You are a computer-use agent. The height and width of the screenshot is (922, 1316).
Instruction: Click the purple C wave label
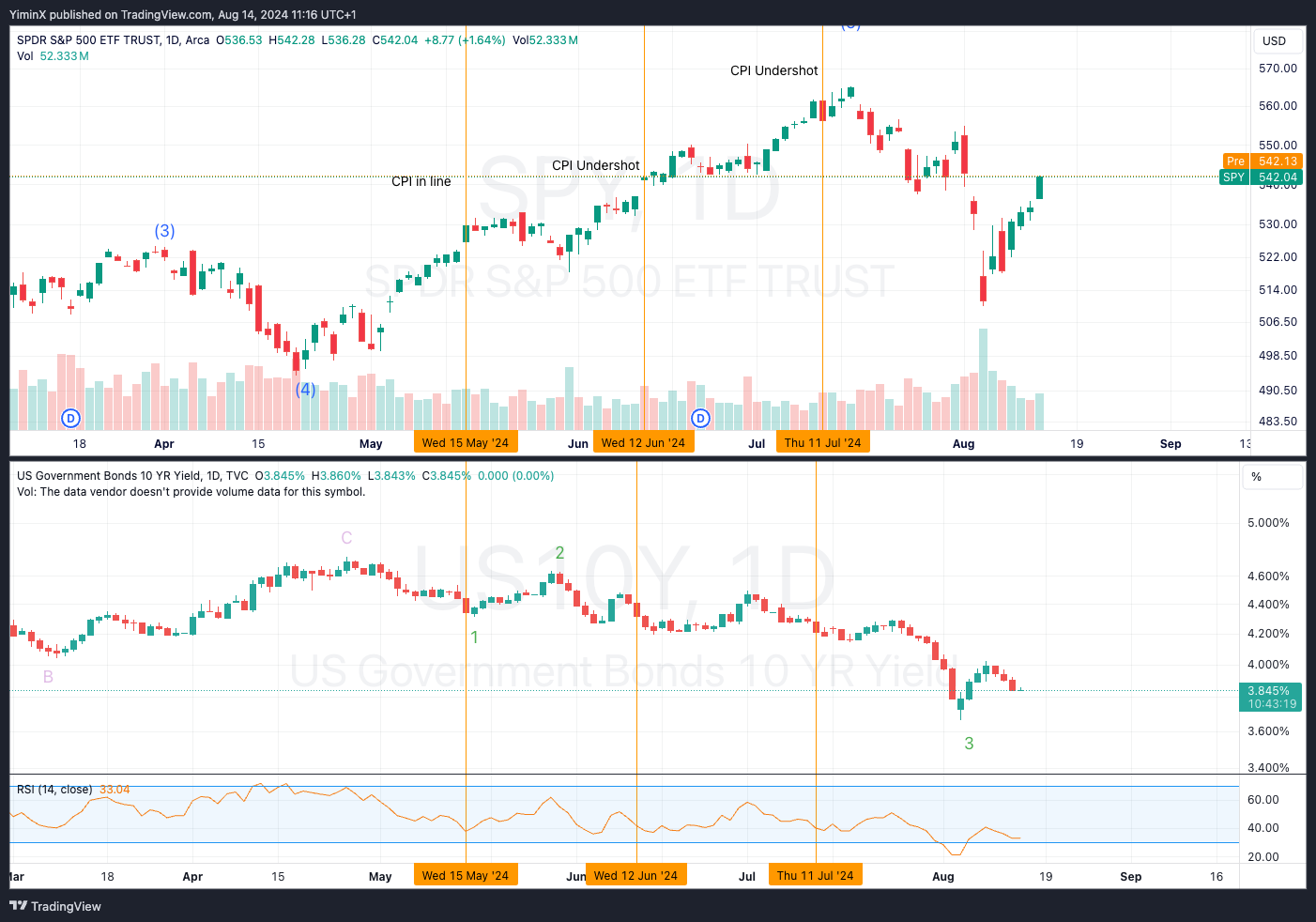click(346, 538)
